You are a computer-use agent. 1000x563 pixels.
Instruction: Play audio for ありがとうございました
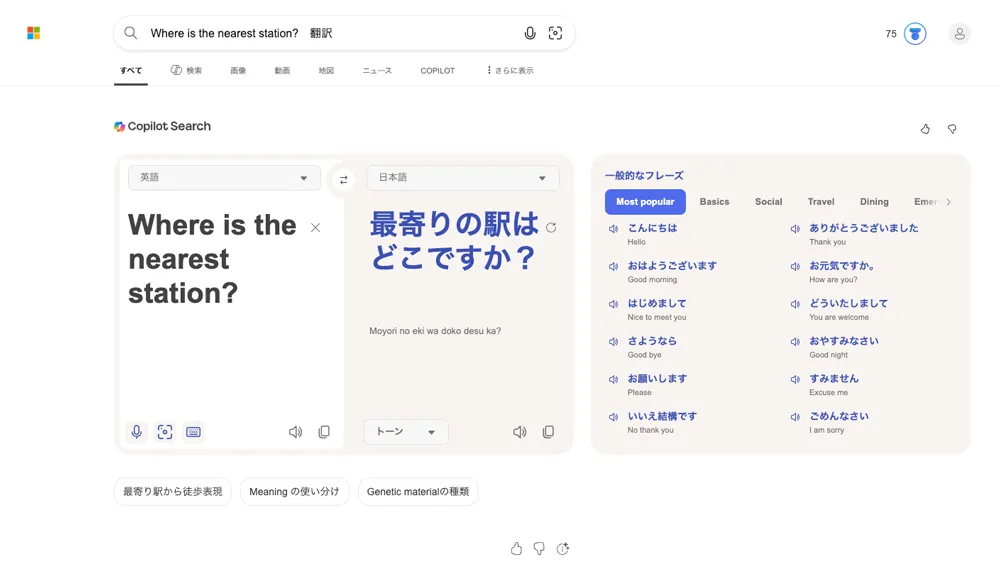pyautogui.click(x=795, y=228)
